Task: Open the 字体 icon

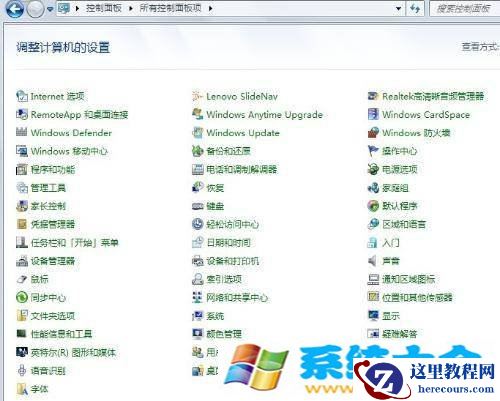Action: coord(22,389)
